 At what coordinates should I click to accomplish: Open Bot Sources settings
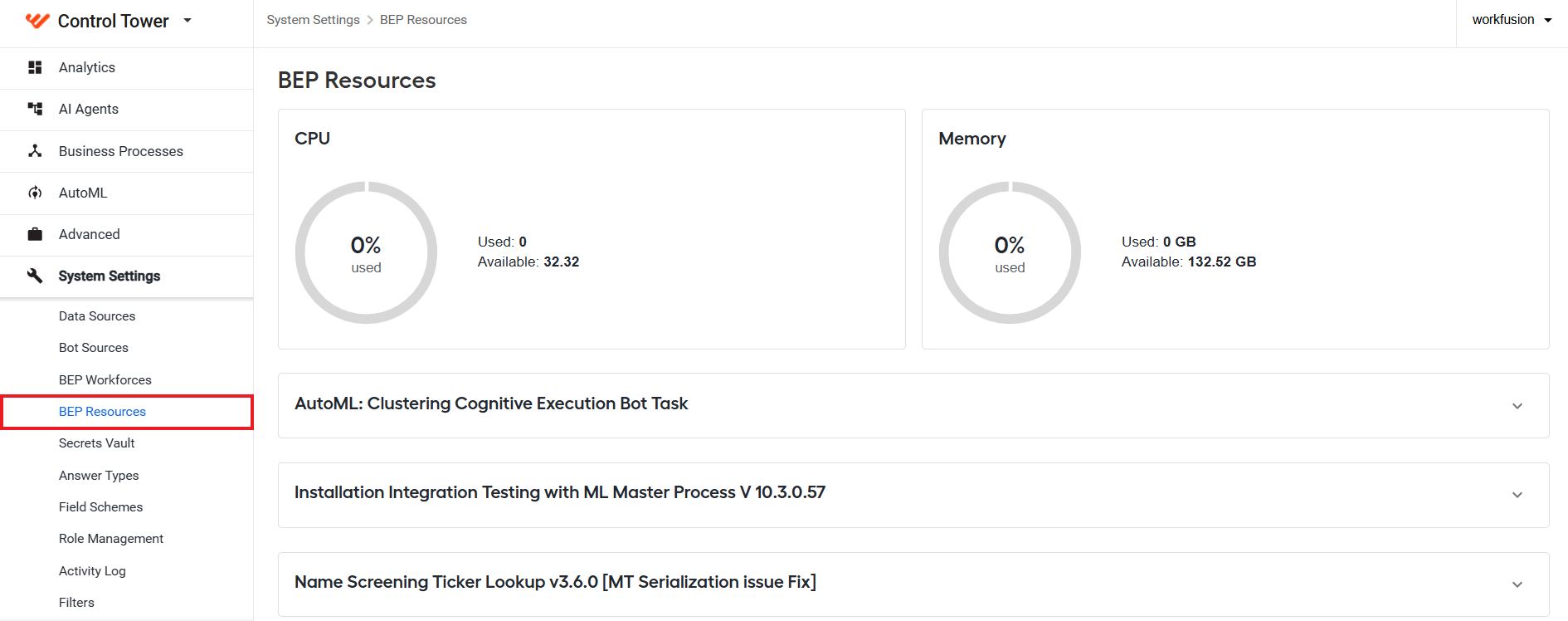coord(94,348)
